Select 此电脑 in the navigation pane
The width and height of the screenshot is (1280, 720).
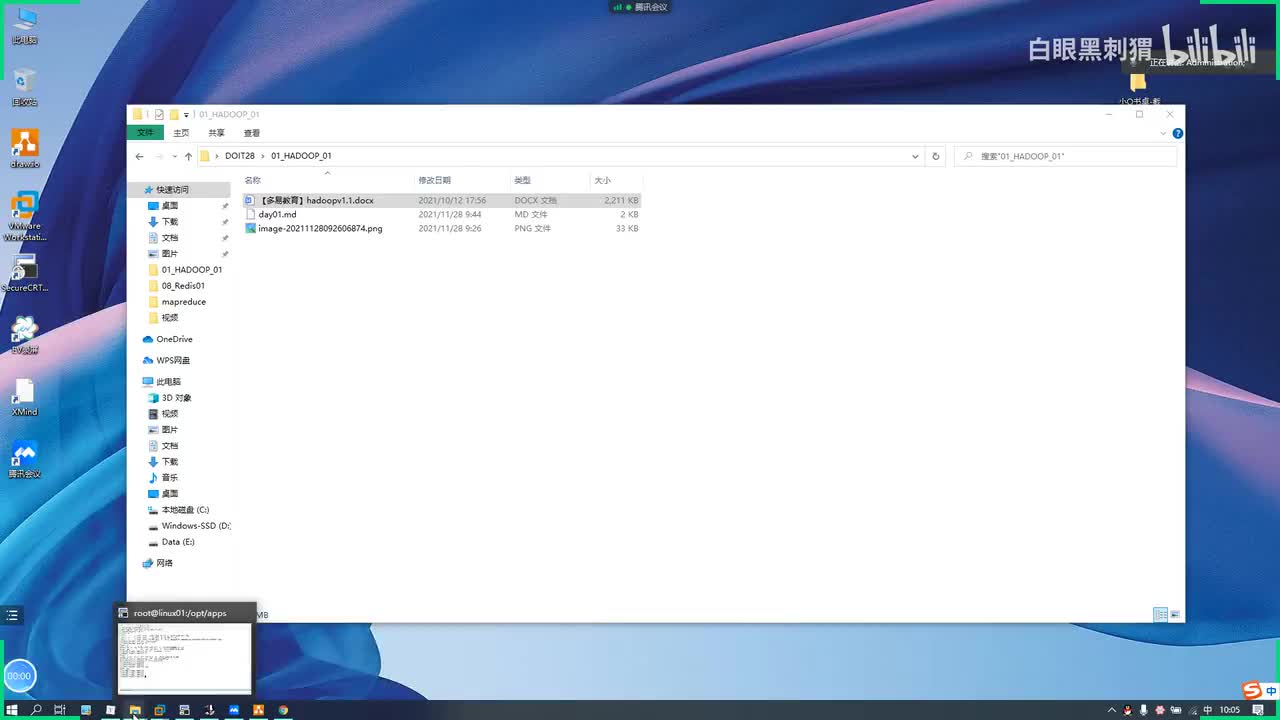168,381
